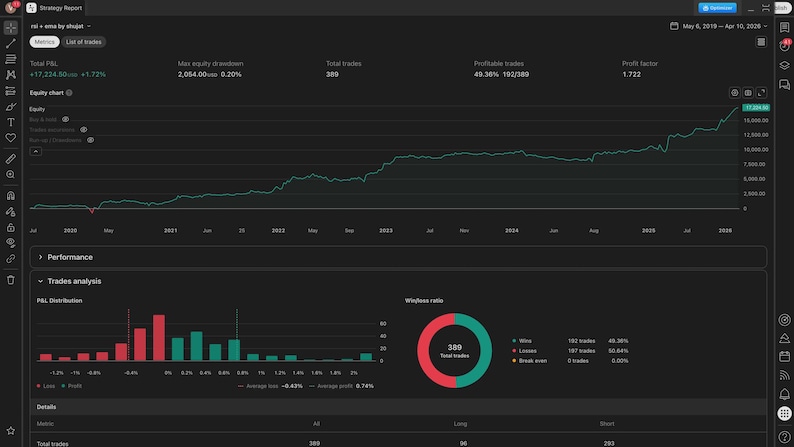Click the 389 total trades donut center
This screenshot has height=447, width=794.
coord(454,350)
